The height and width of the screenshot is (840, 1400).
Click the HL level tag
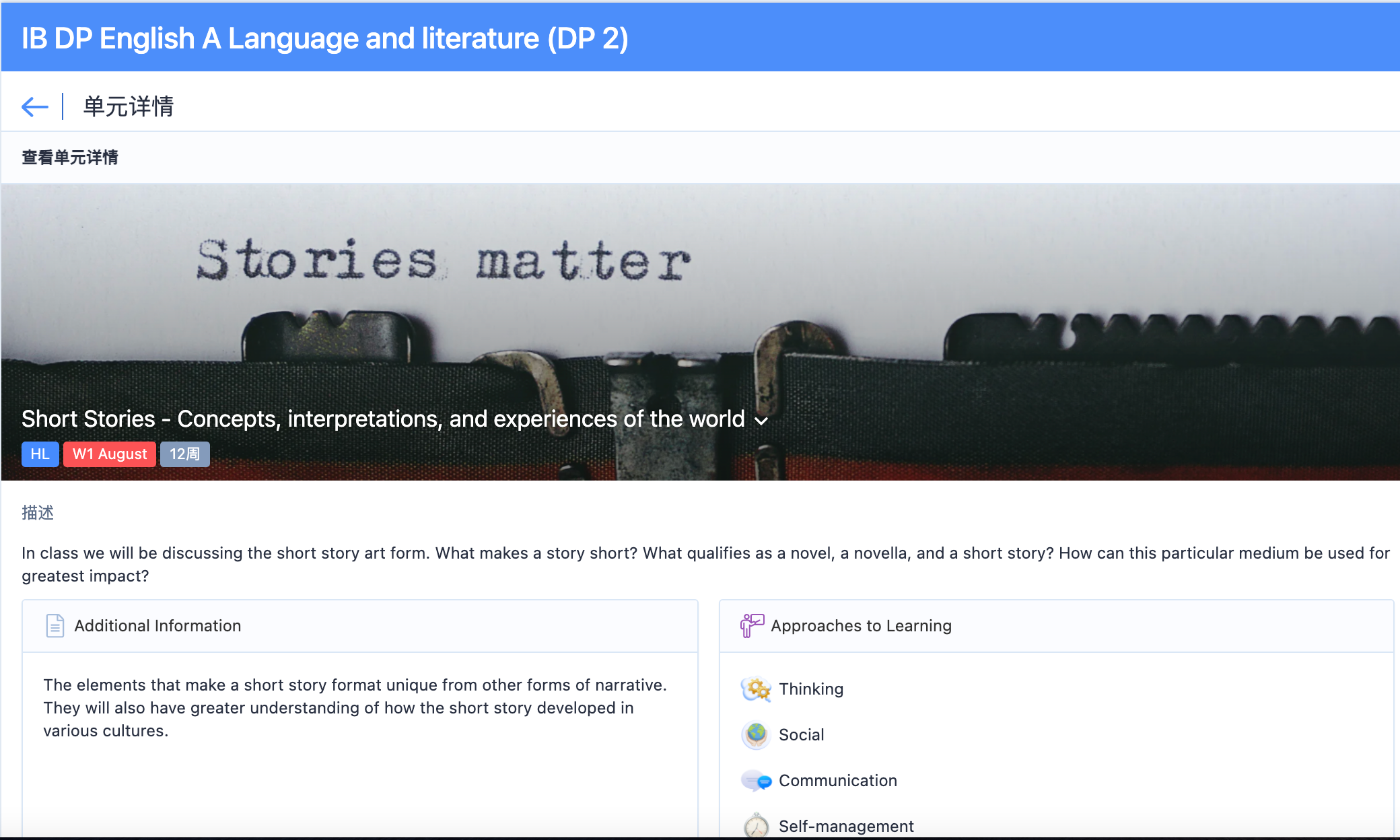tap(40, 454)
